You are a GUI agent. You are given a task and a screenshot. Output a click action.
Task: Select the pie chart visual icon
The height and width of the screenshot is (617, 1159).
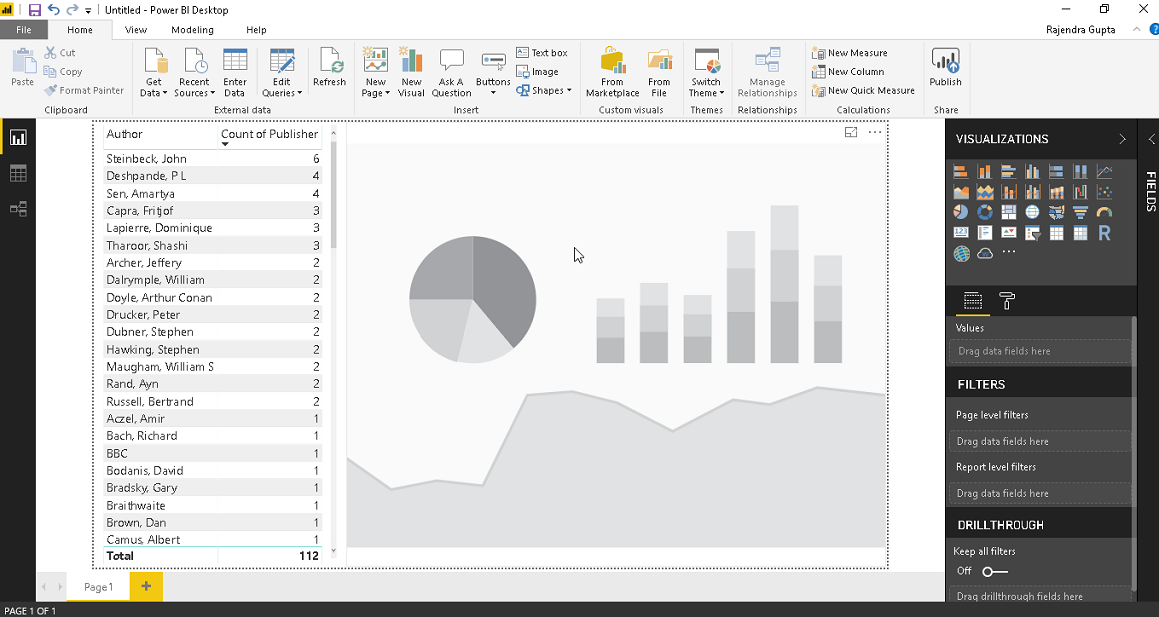pos(961,212)
